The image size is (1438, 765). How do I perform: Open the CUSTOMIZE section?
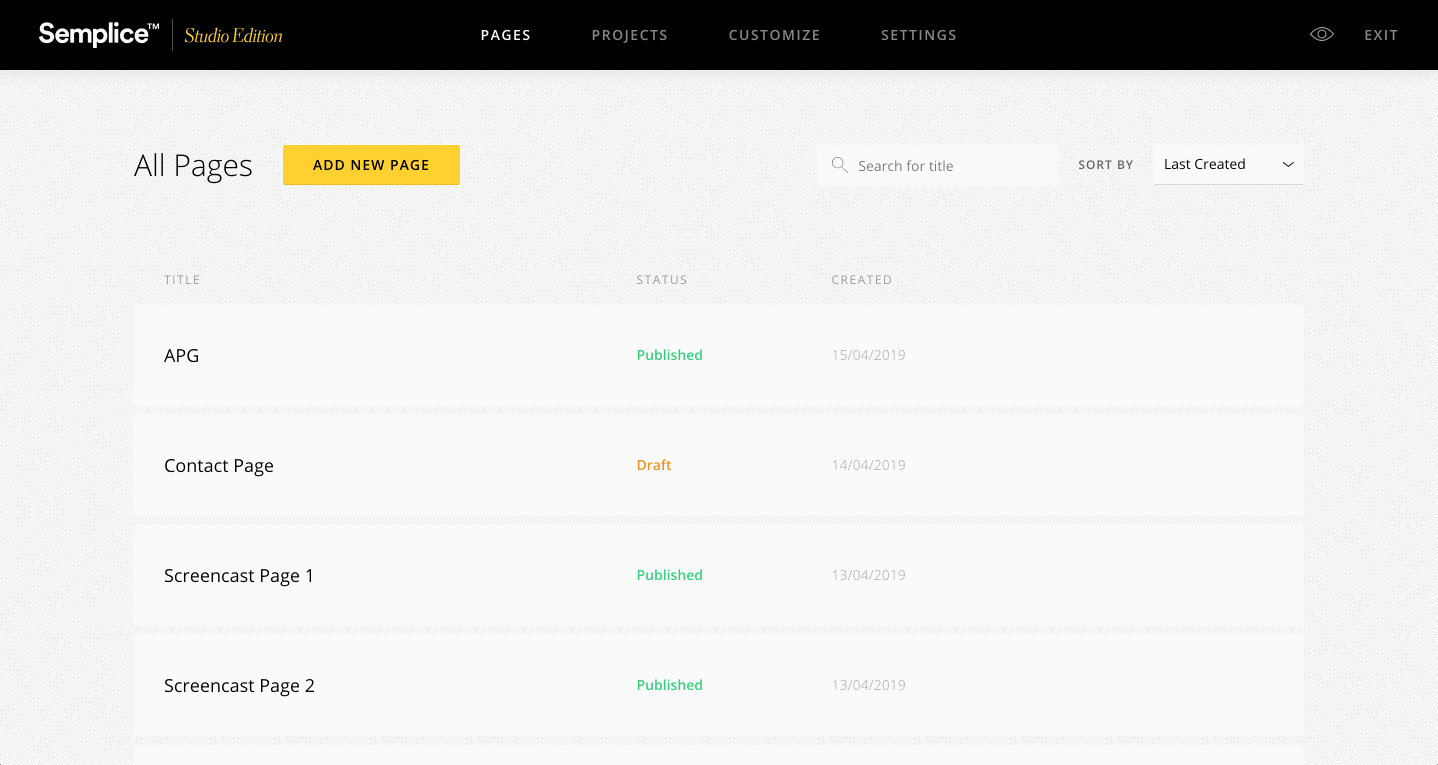pyautogui.click(x=774, y=34)
